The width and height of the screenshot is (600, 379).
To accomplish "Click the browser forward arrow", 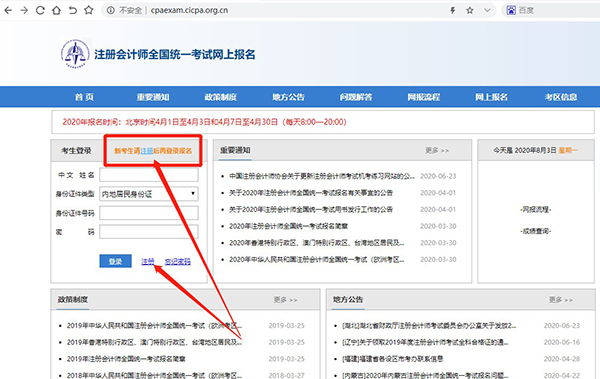I will pos(24,10).
